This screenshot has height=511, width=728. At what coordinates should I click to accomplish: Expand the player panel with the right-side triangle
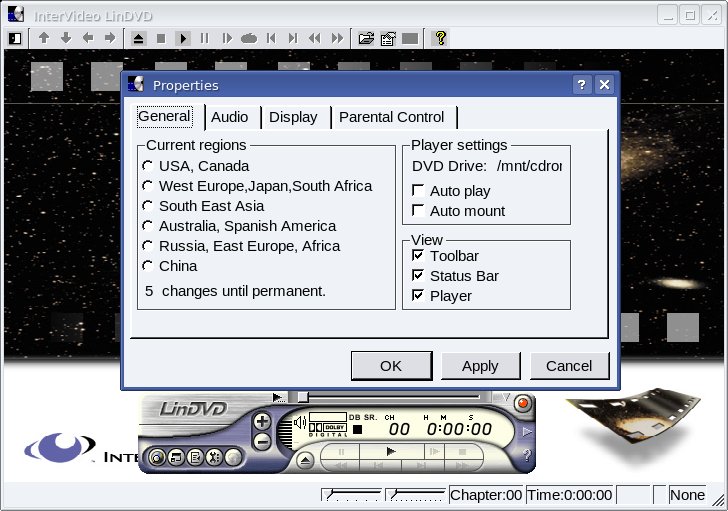click(x=526, y=432)
